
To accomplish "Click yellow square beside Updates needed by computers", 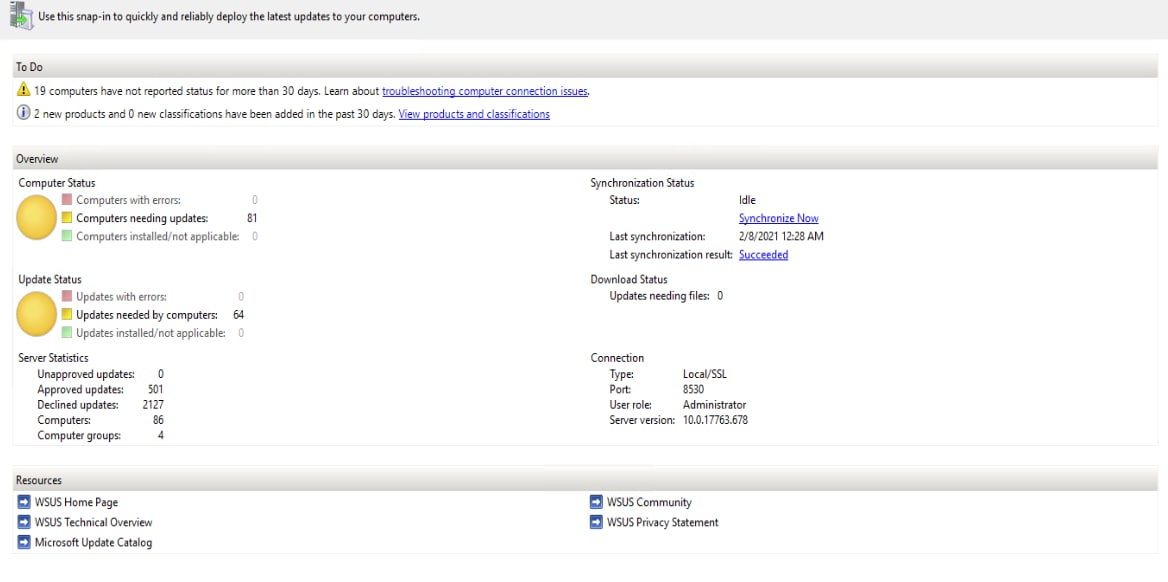I will pos(67,314).
